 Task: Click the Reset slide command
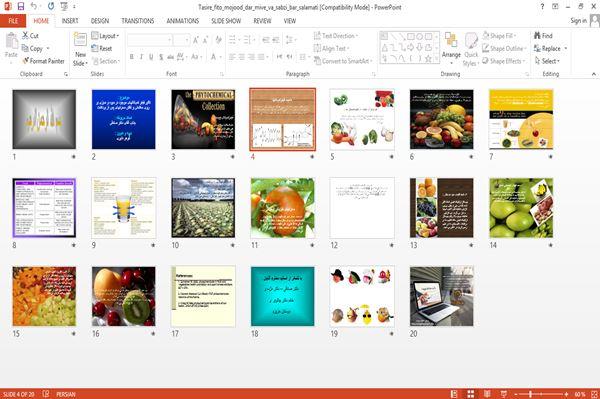(102, 48)
